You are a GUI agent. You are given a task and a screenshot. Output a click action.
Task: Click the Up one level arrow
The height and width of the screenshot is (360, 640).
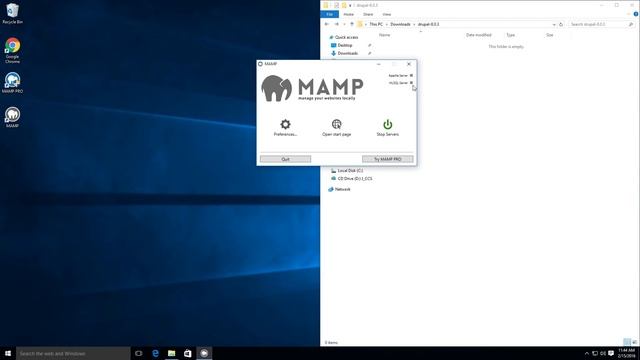(x=352, y=24)
